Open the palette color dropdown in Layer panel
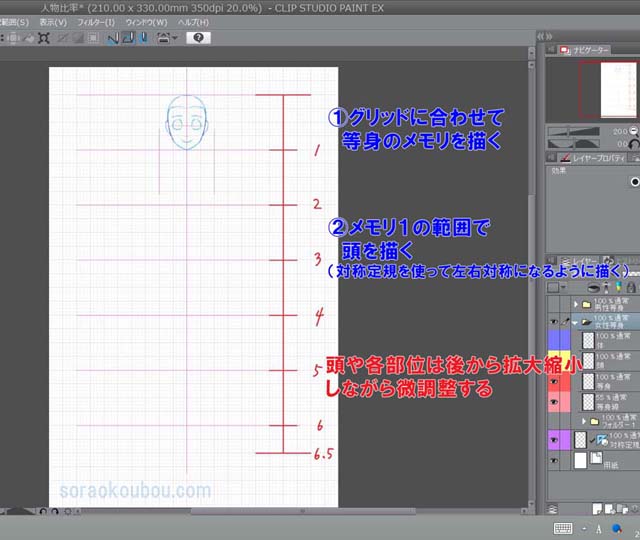The image size is (640, 540). point(564,288)
